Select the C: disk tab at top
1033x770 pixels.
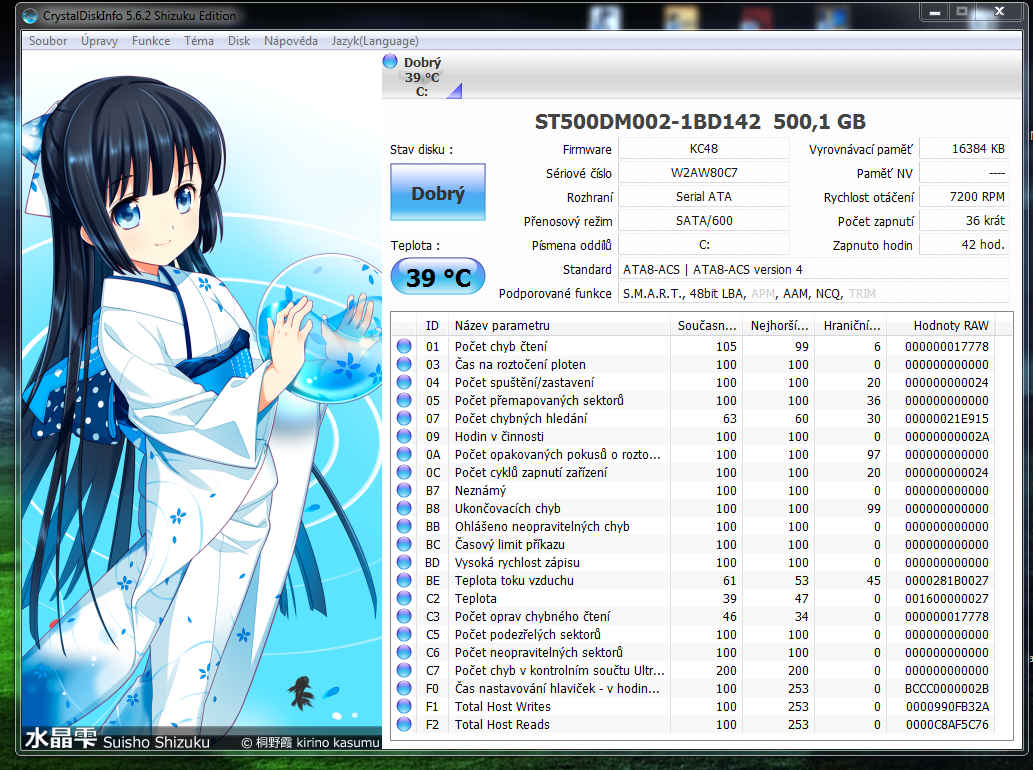click(422, 76)
